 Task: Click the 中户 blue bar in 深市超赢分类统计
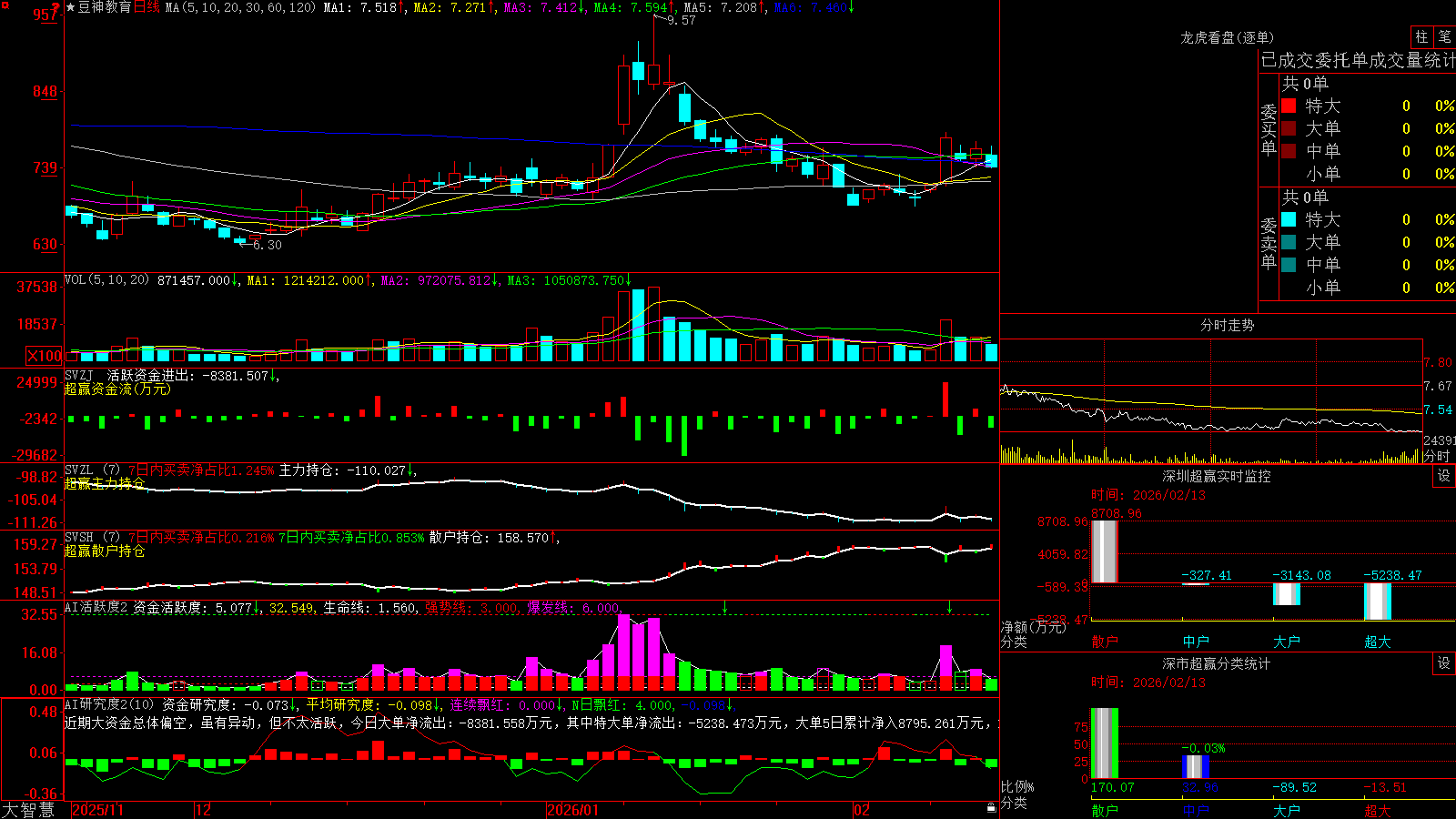[x=1196, y=766]
